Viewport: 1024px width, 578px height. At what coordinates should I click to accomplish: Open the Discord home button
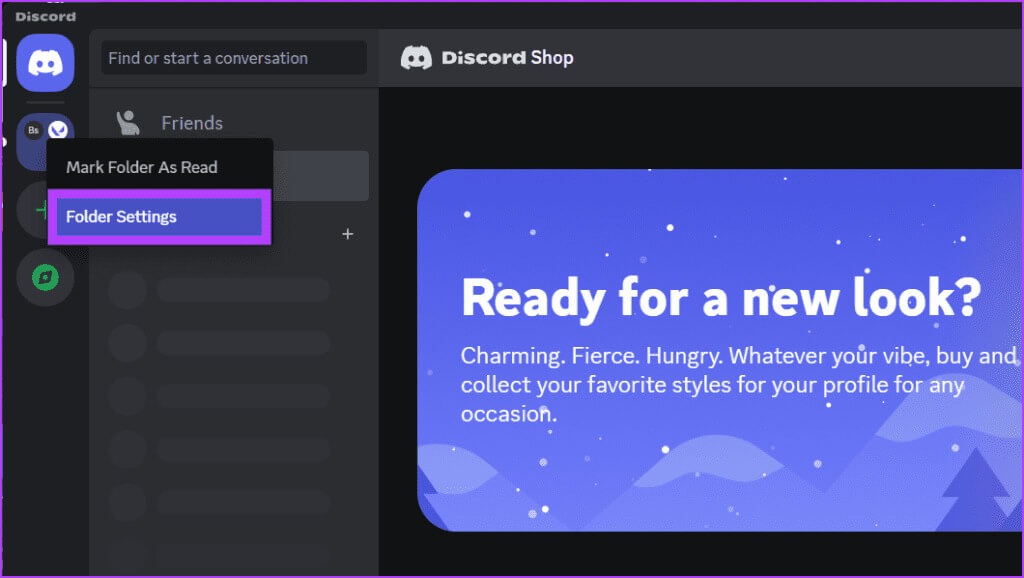[45, 63]
